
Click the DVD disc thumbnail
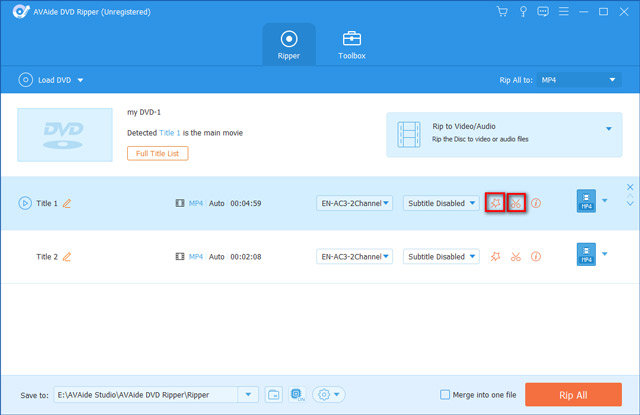click(x=64, y=135)
